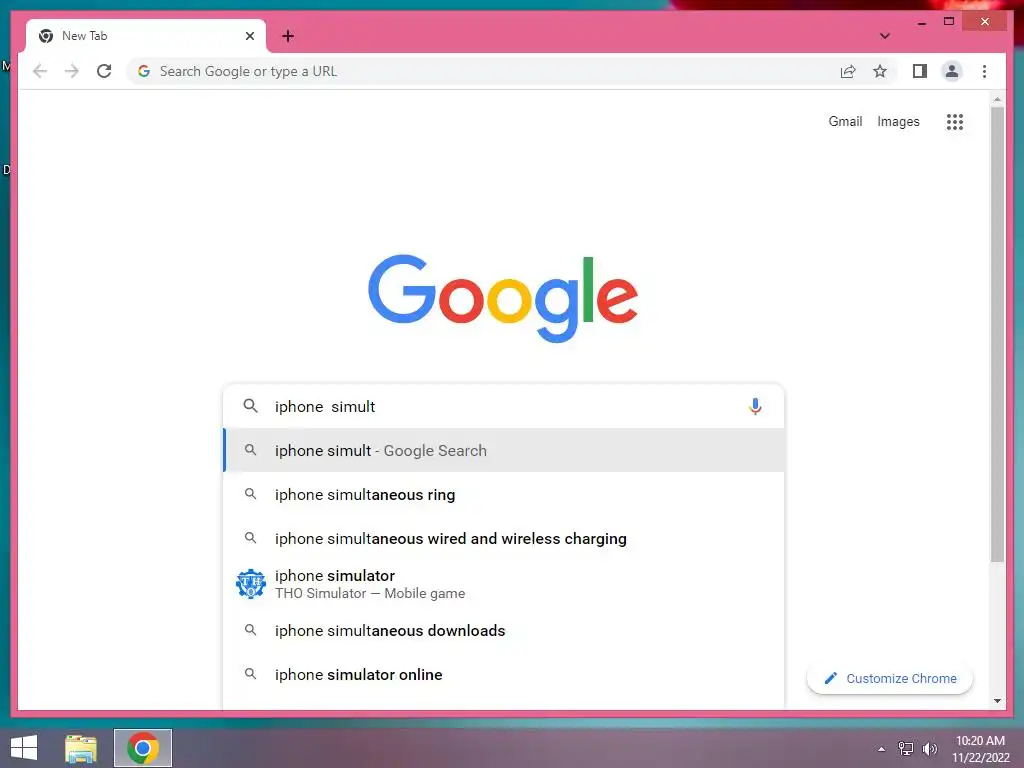Open the network tray icon

pyautogui.click(x=906, y=749)
